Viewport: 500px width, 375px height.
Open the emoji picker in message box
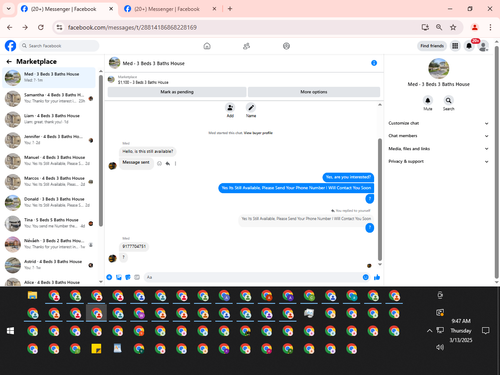point(366,277)
